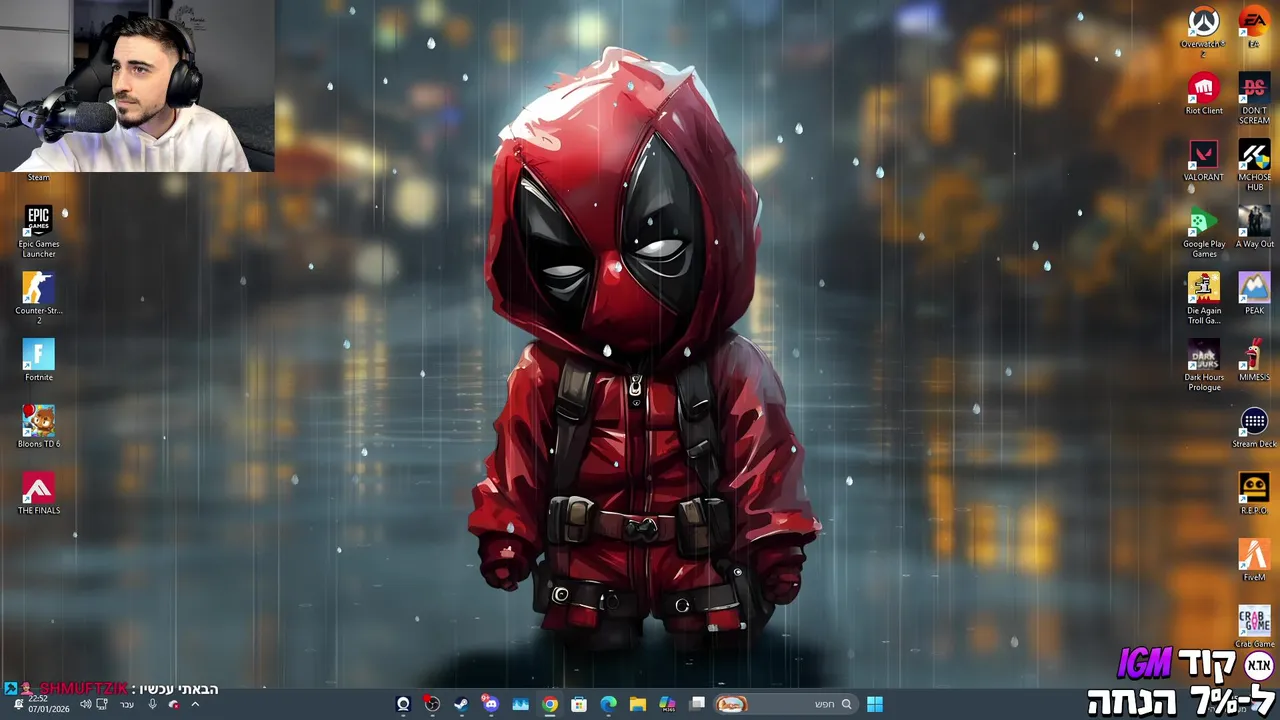Viewport: 1280px width, 720px height.
Task: Open the network status tray icon
Action: click(102, 704)
